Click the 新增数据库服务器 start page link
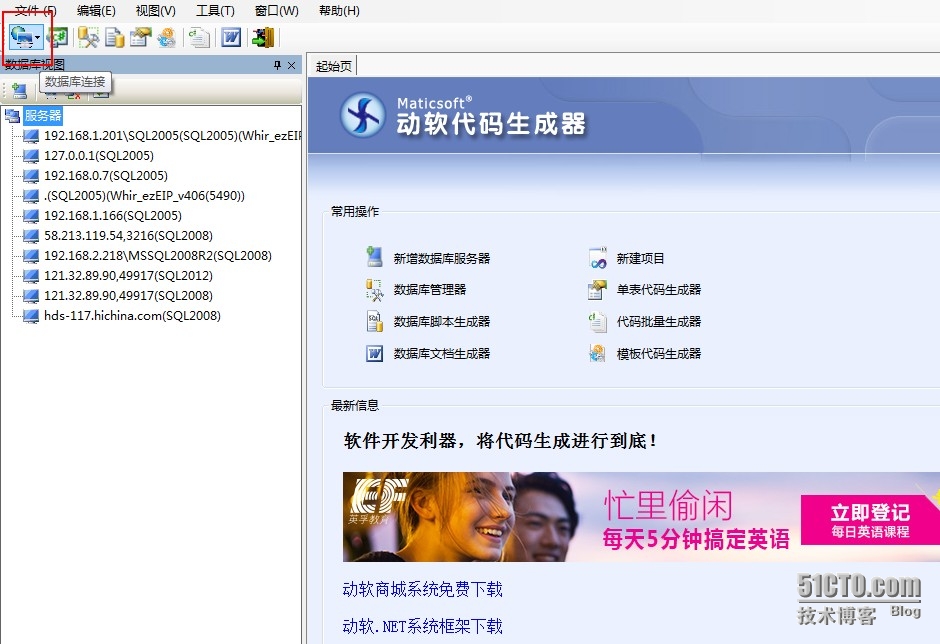The width and height of the screenshot is (940, 644). tap(442, 258)
